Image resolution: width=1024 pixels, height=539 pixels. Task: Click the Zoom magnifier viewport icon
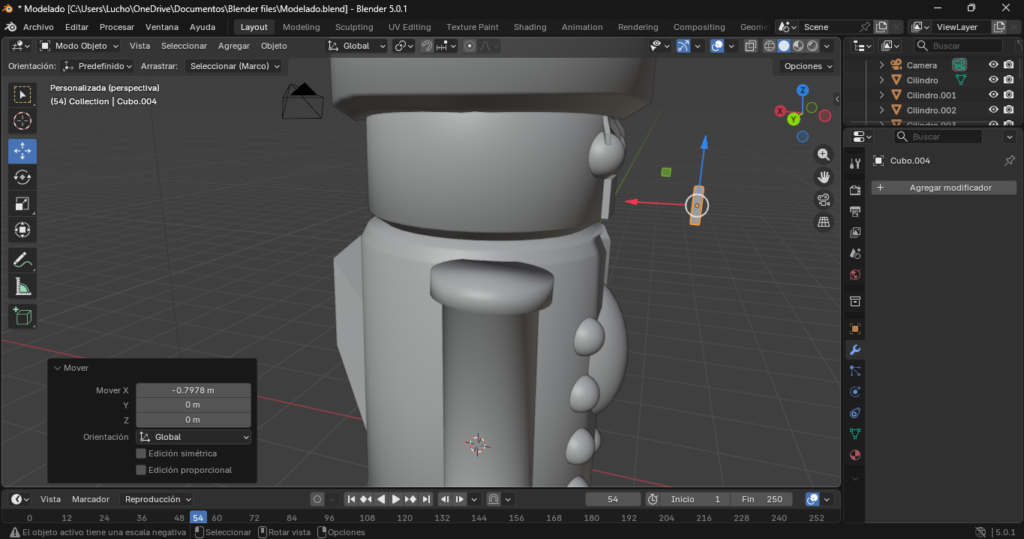tap(824, 154)
